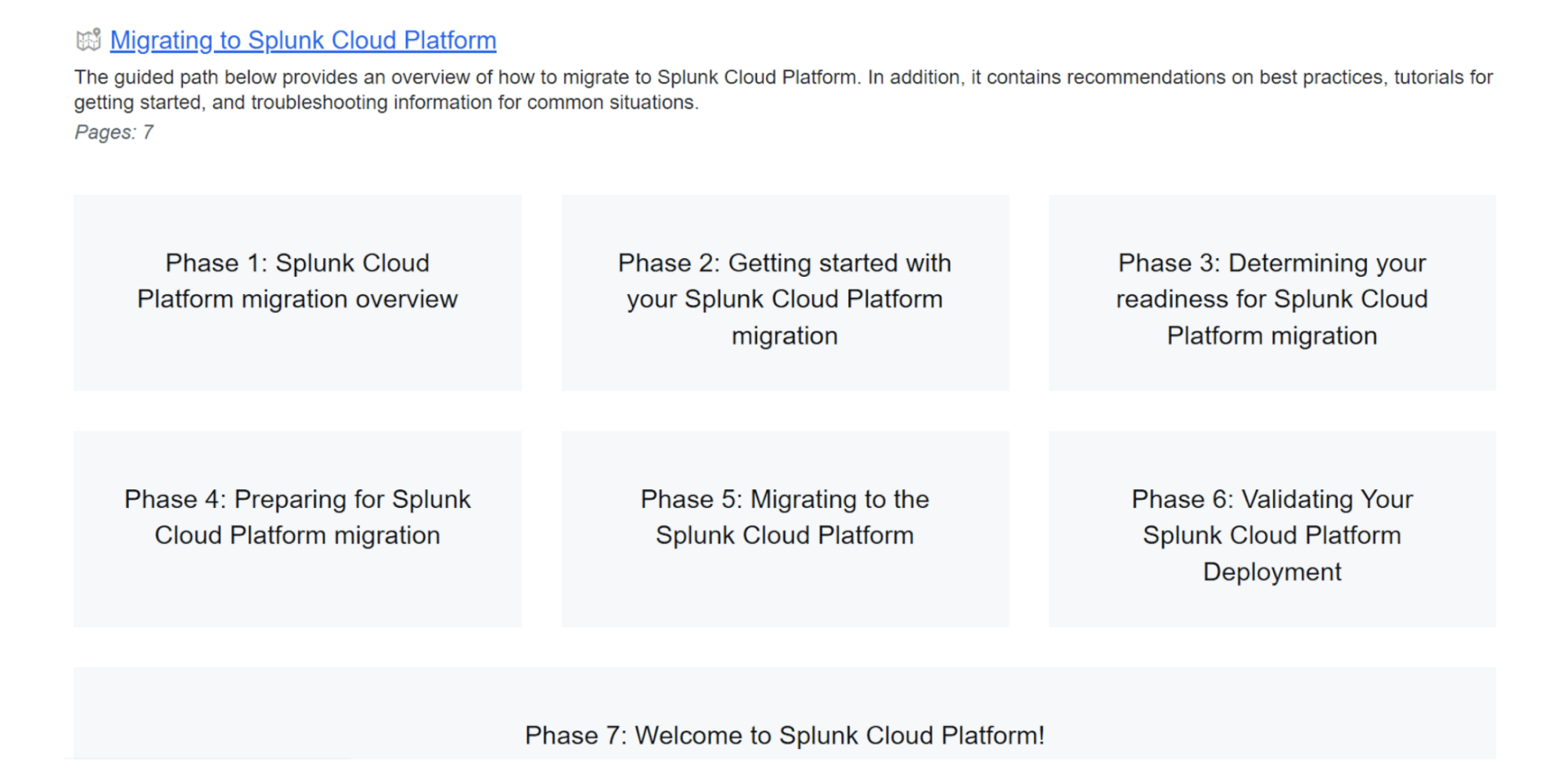Click 'Splunk Cloud Platform' line in Phase 5 card
The image size is (1568, 784).
pyautogui.click(x=784, y=535)
